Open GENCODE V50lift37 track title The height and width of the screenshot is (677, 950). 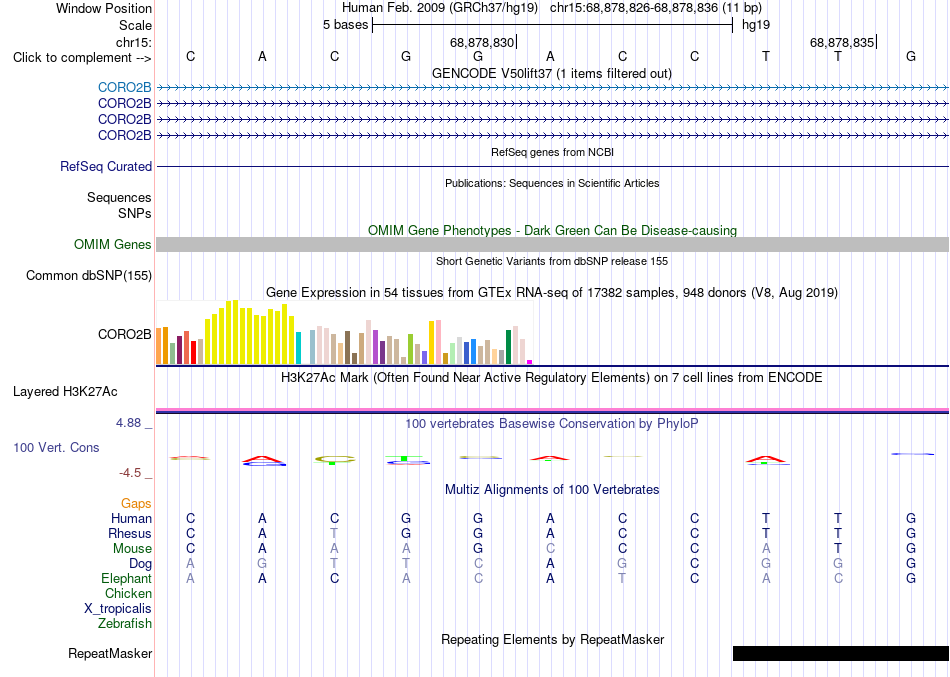click(552, 73)
